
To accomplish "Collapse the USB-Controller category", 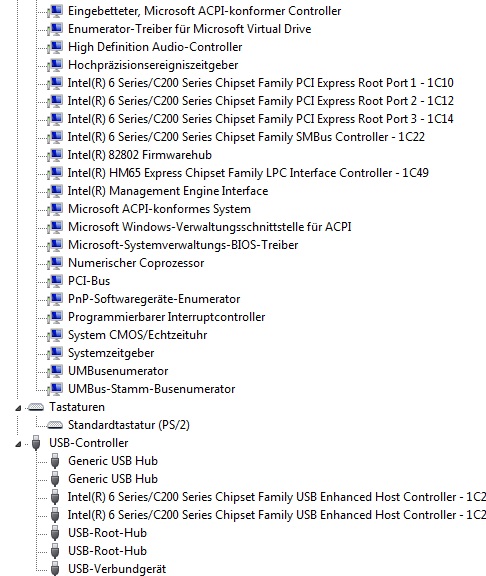I will [x=18, y=444].
